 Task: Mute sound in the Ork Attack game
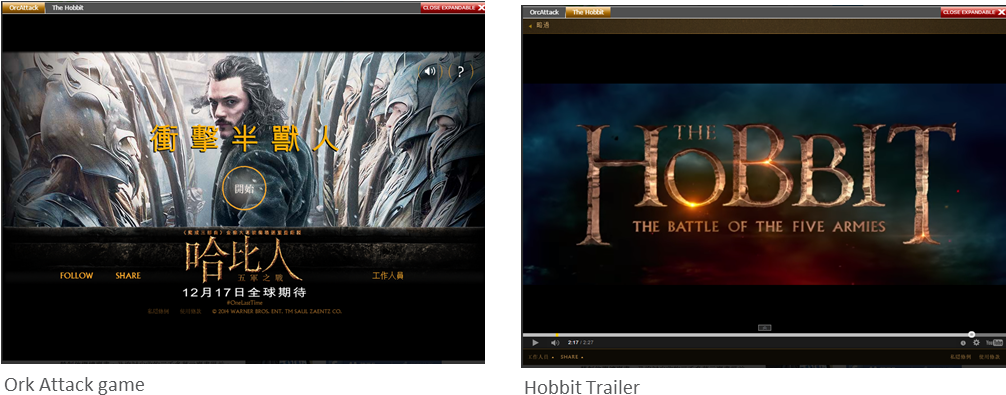tap(430, 71)
